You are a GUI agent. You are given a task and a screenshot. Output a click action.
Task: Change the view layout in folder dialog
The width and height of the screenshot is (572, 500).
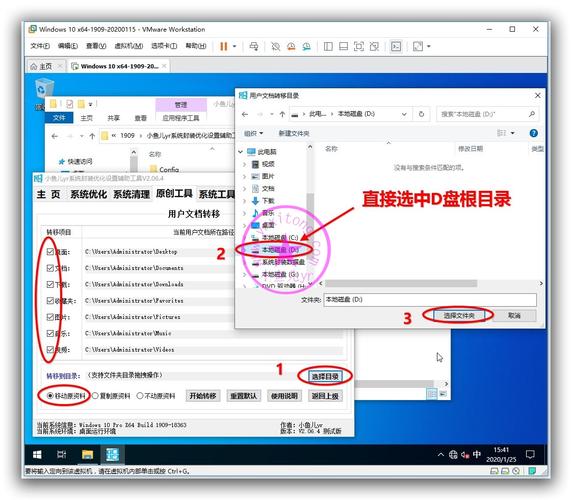[x=502, y=133]
